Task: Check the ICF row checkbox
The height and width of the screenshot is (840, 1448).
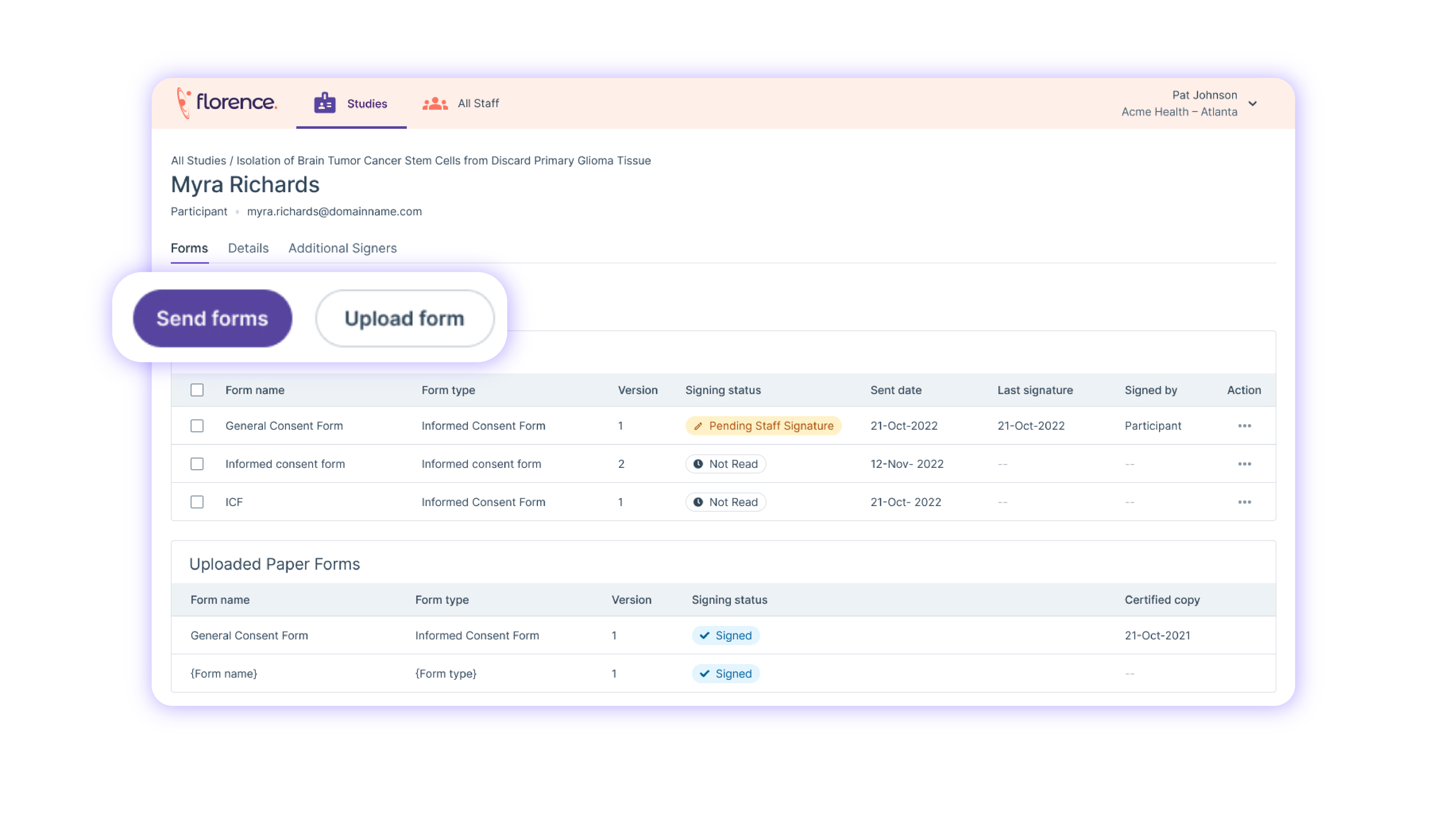Action: click(x=197, y=502)
